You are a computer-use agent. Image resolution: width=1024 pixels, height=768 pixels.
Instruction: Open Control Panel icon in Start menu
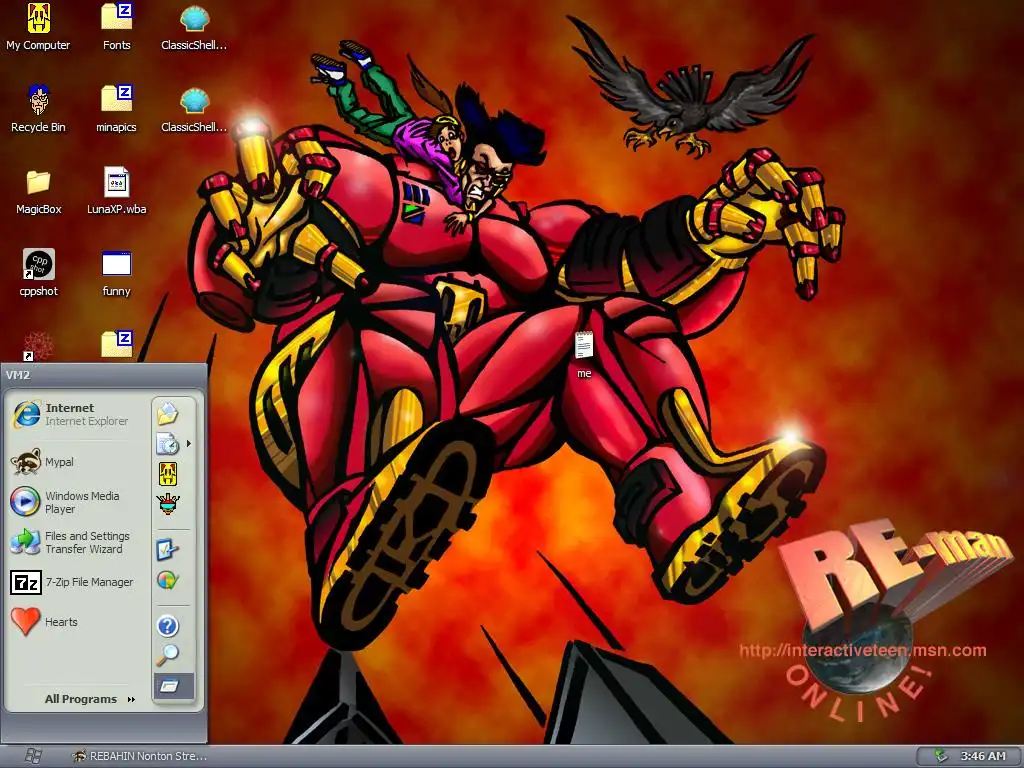pos(167,550)
